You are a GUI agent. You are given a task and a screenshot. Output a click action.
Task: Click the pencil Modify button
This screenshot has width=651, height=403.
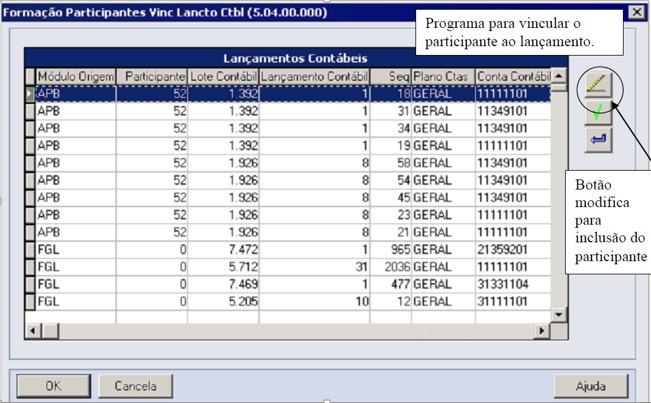598,85
